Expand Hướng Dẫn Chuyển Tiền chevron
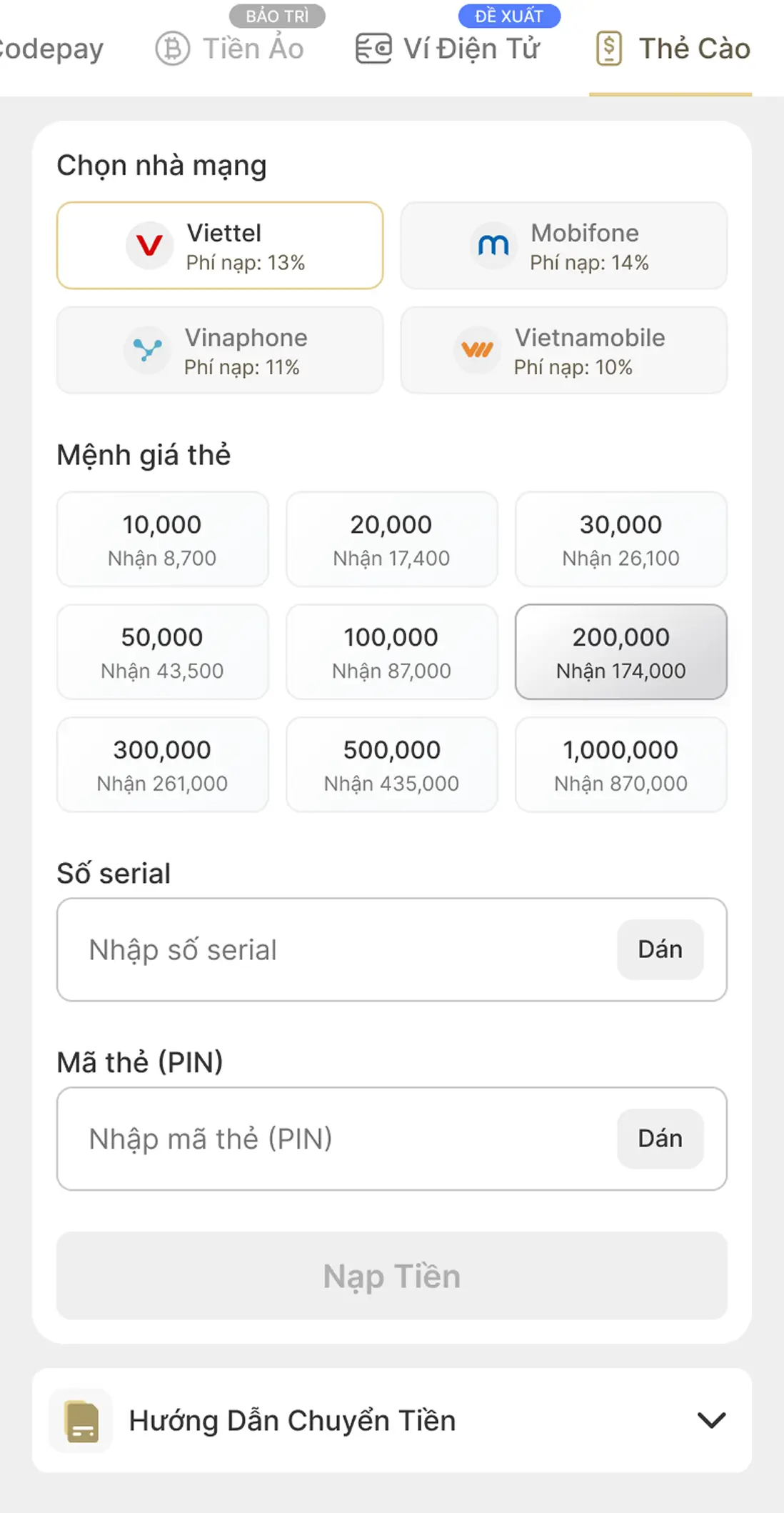Screen dimensions: 784x1513 [711, 1420]
